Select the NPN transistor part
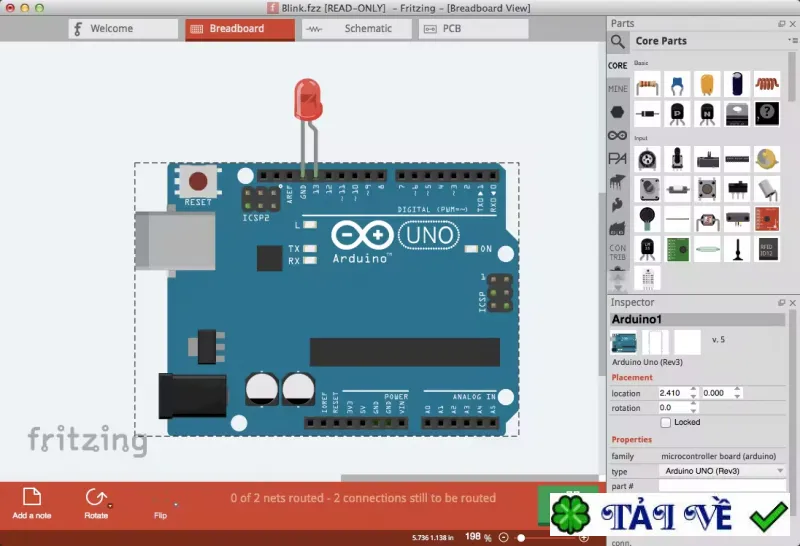800x546 pixels. pyautogui.click(x=707, y=114)
